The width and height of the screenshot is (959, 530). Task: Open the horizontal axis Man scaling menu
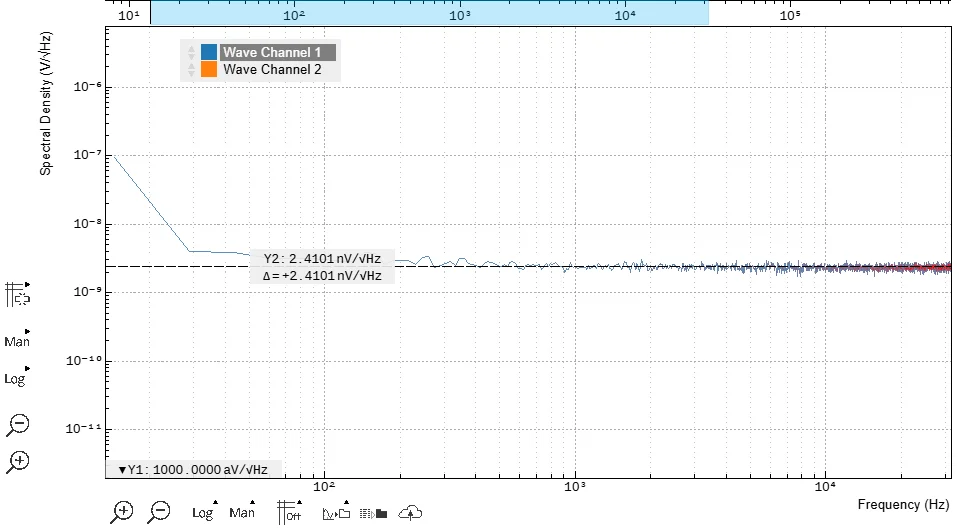tap(242, 512)
